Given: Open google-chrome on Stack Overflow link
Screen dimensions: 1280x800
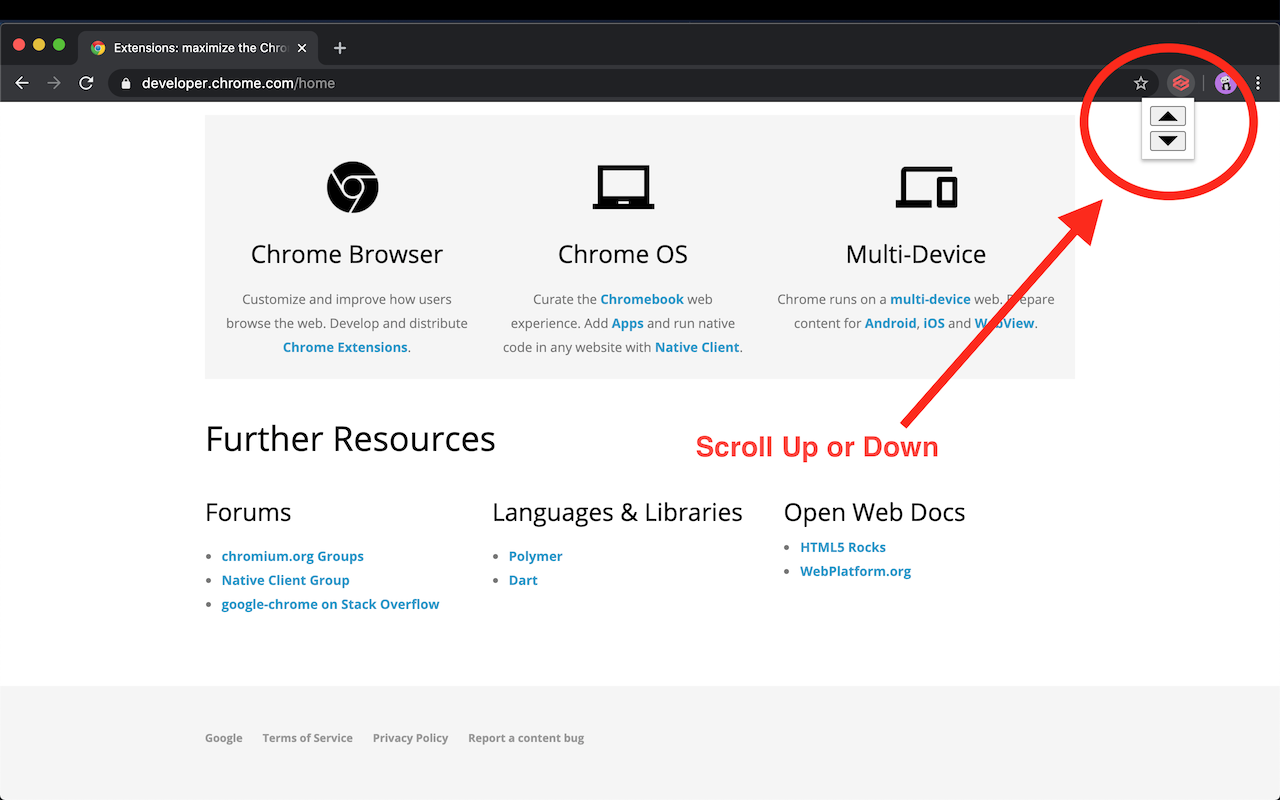Looking at the screenshot, I should [x=330, y=604].
